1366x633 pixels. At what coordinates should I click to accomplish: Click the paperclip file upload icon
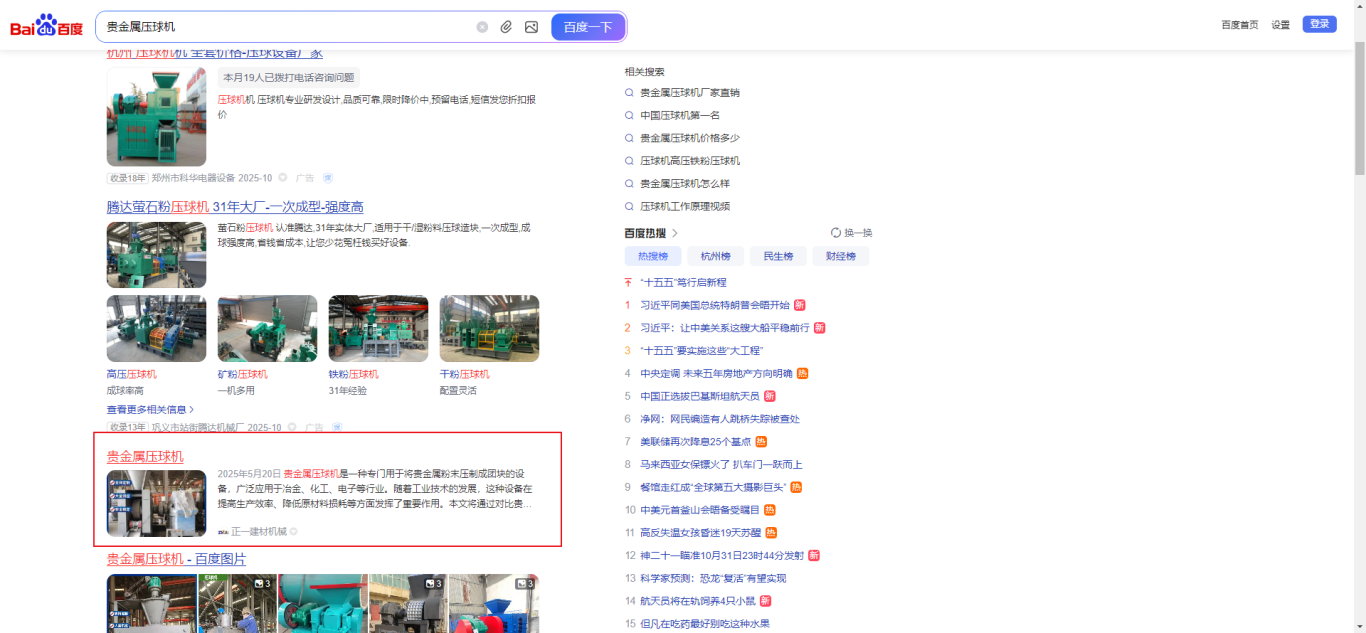(x=506, y=27)
